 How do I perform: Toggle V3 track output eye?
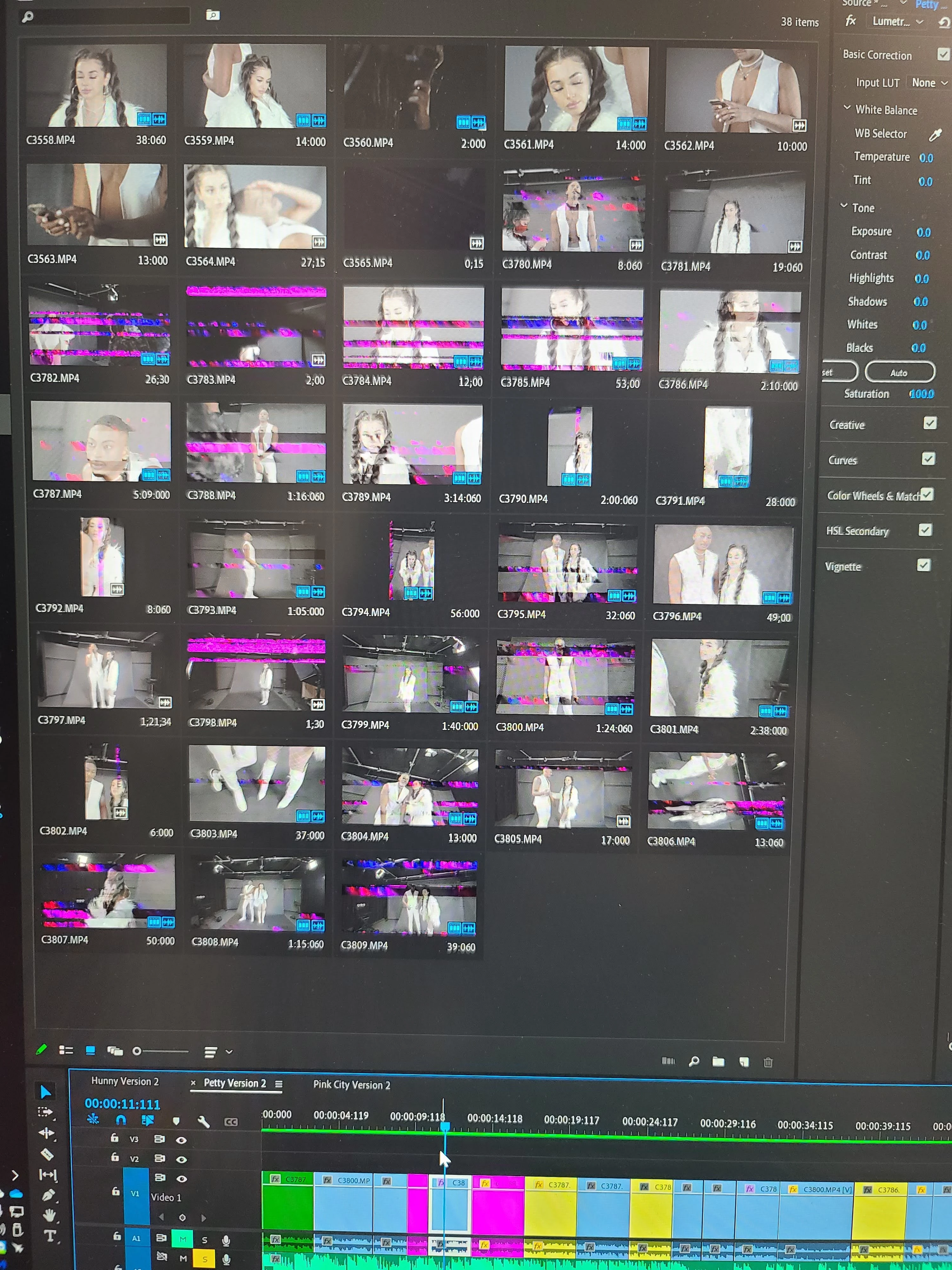181,1140
